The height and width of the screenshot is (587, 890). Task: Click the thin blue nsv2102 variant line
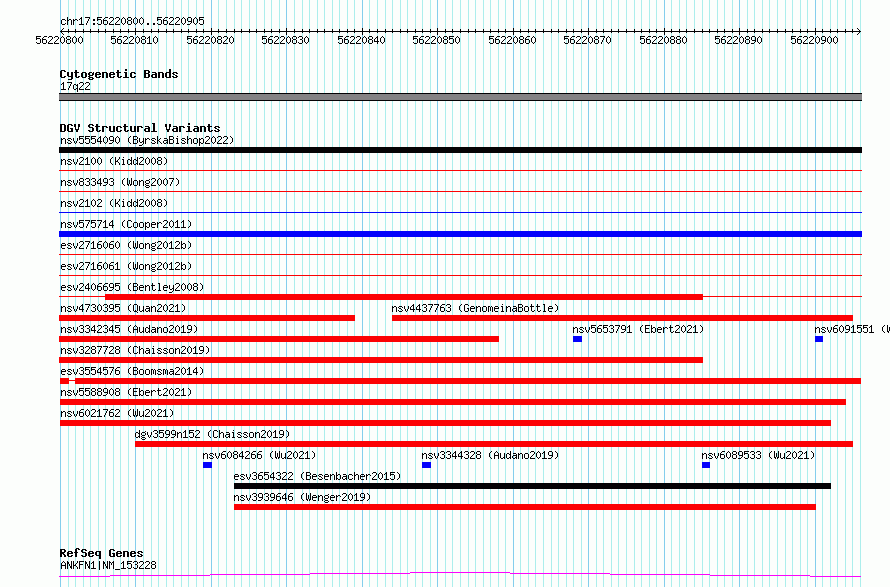click(x=460, y=213)
